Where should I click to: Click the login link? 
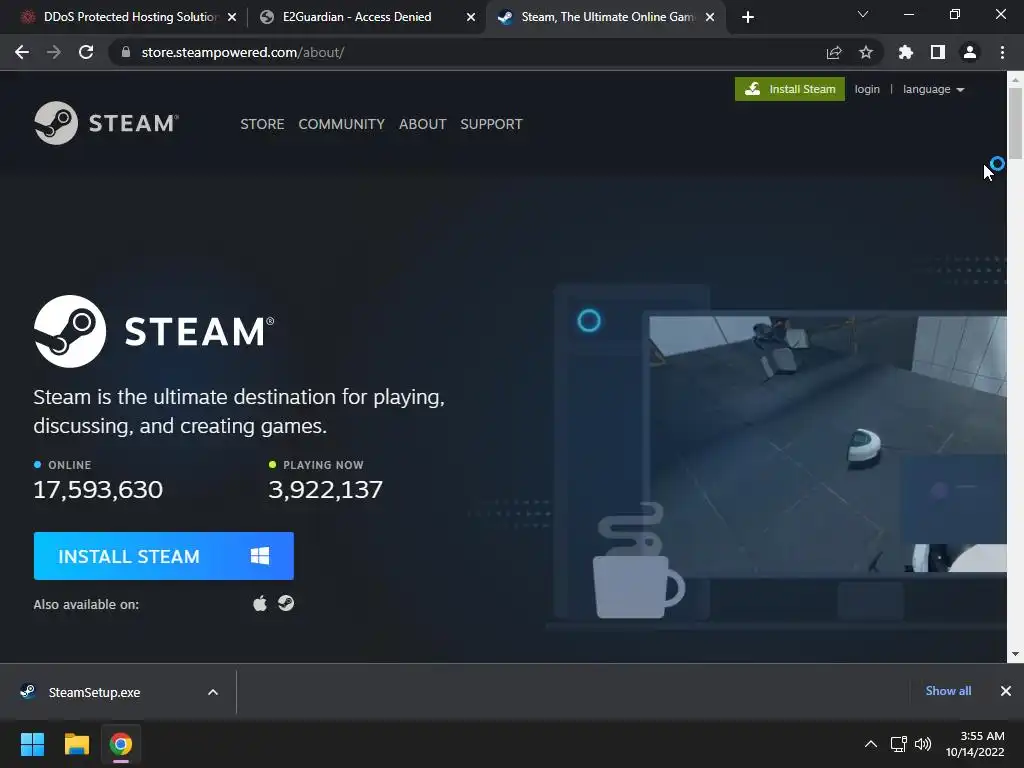[x=867, y=89]
